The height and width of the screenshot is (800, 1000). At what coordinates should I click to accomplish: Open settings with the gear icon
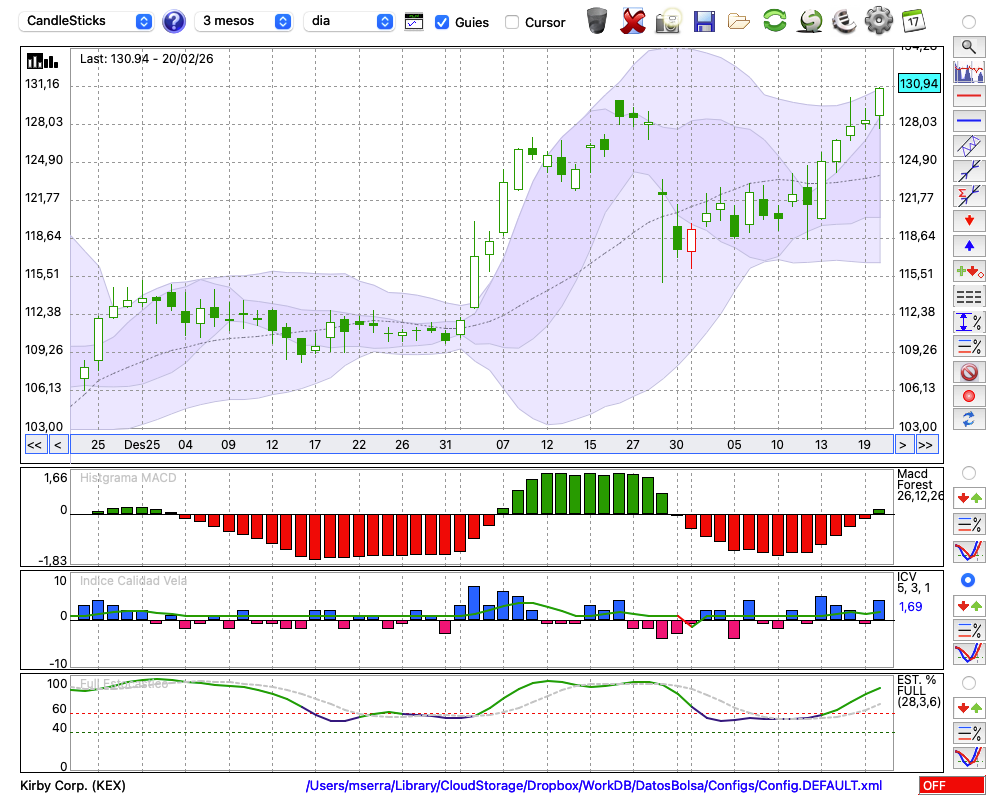(x=878, y=20)
